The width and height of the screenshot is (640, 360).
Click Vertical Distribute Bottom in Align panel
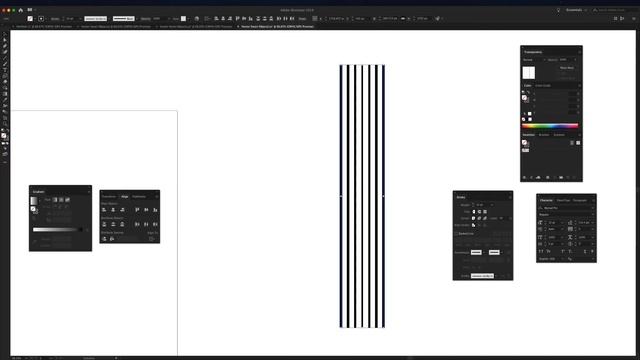point(122,224)
